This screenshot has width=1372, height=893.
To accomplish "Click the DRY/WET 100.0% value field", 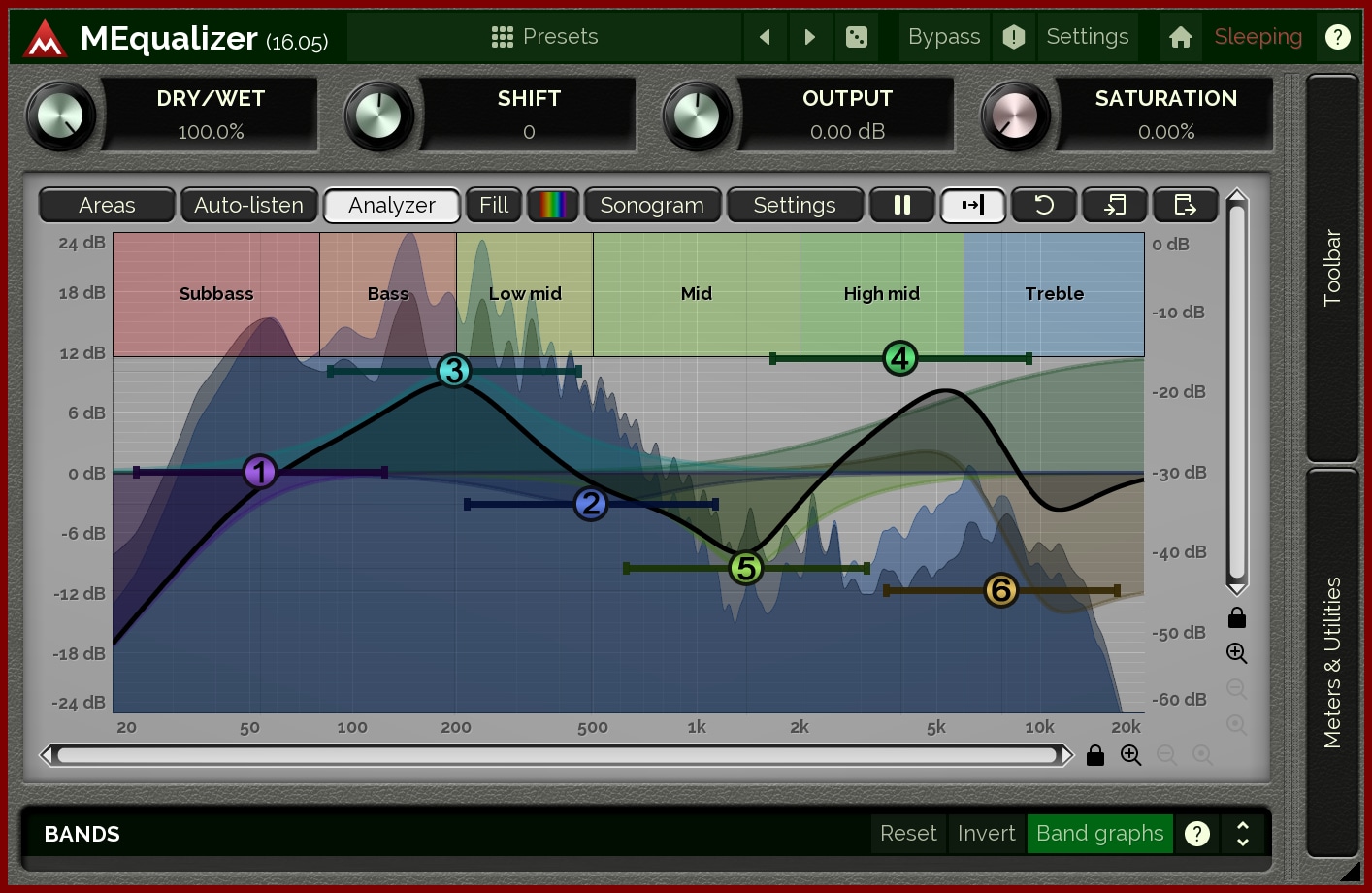I will point(211,132).
